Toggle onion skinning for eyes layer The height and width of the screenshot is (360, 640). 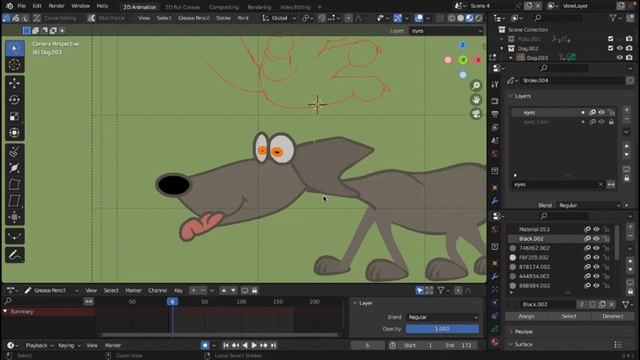click(592, 112)
